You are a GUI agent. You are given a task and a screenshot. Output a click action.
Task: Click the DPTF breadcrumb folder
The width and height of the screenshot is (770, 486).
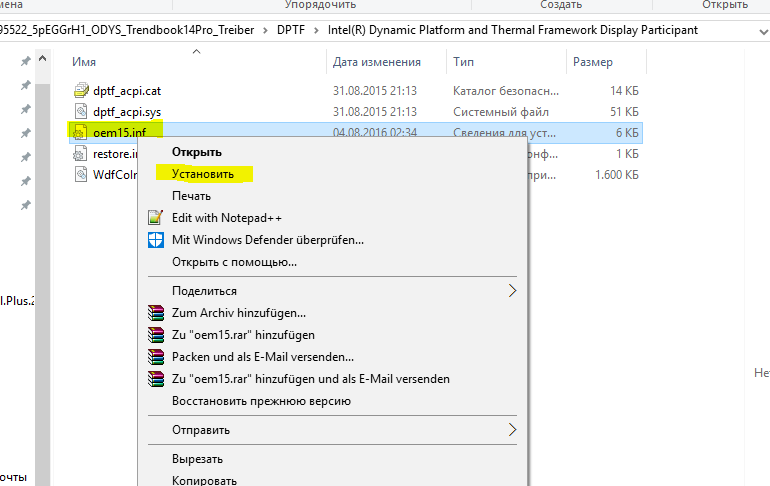click(x=291, y=30)
